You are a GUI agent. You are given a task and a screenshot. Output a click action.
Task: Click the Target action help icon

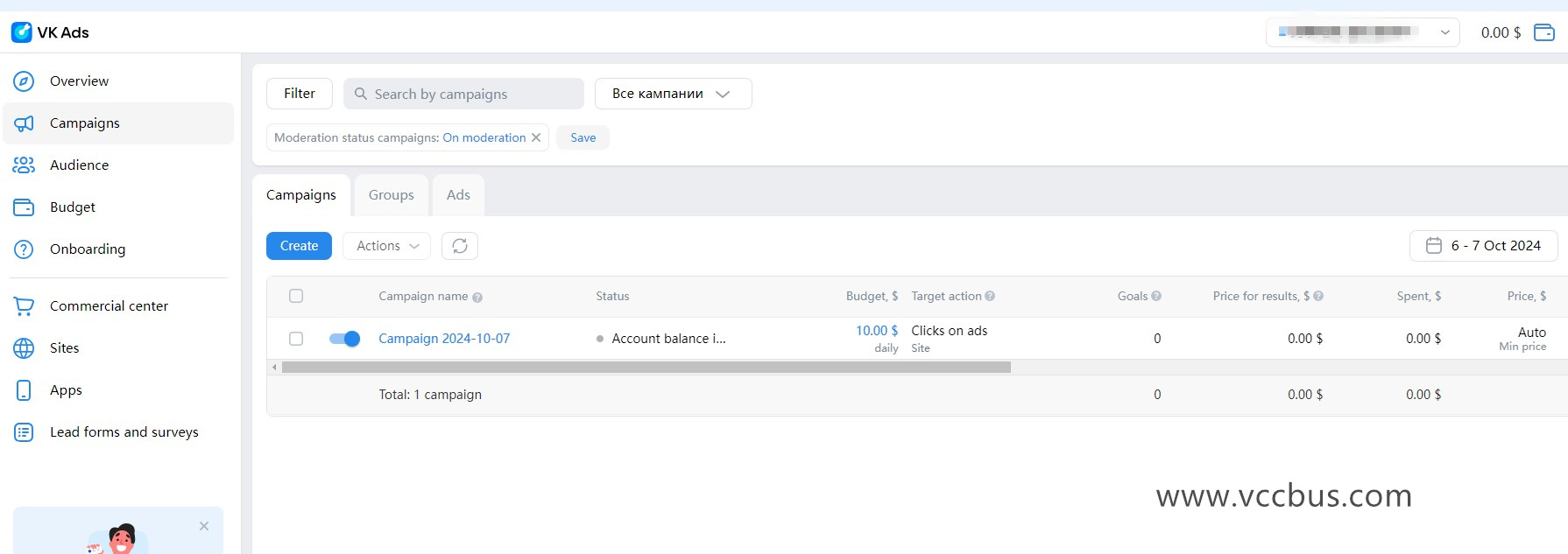(990, 297)
